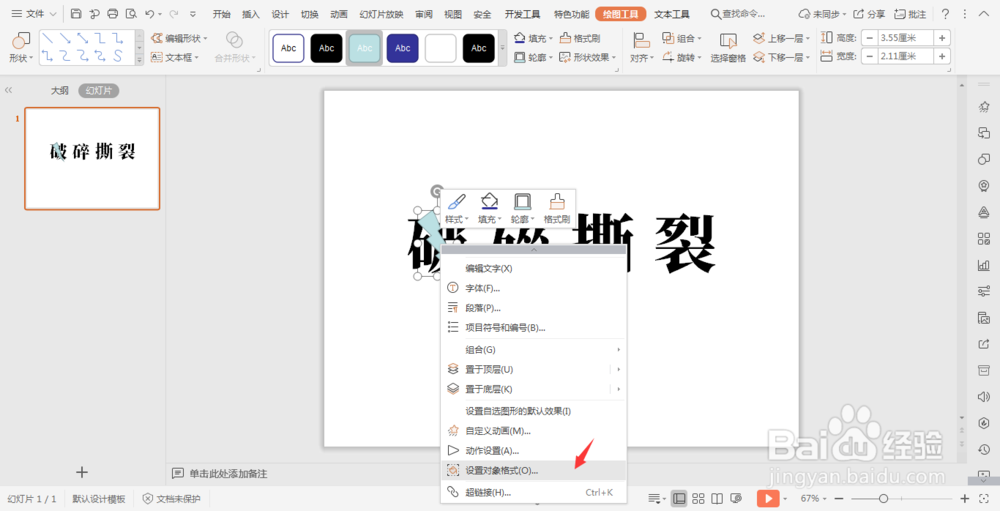Click 下移一层 send backward button
The height and width of the screenshot is (511, 1000).
[x=782, y=57]
